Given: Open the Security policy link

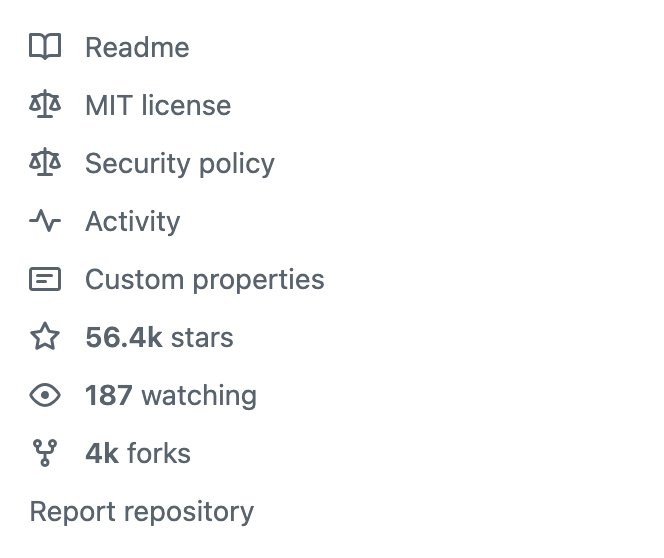Looking at the screenshot, I should click(180, 163).
